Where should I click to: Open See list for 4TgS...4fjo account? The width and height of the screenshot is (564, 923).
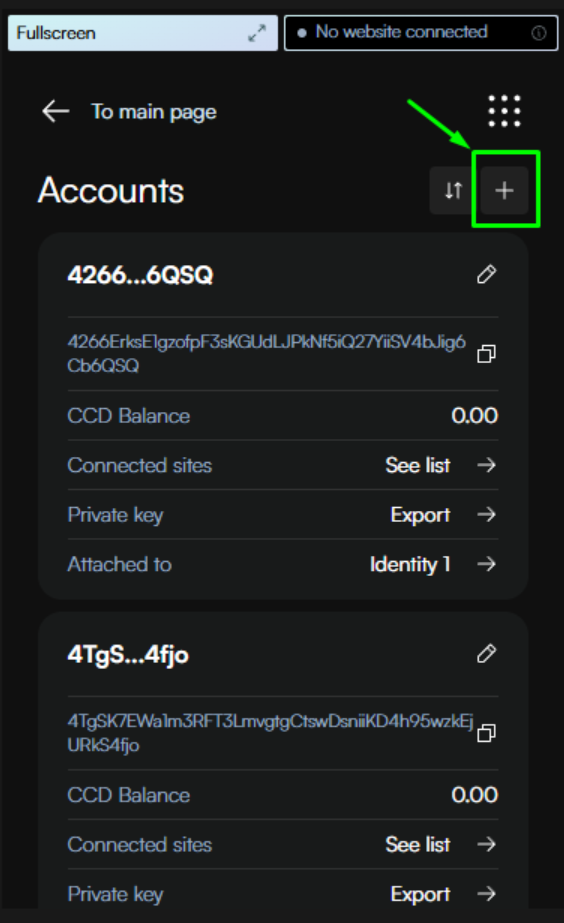click(440, 844)
